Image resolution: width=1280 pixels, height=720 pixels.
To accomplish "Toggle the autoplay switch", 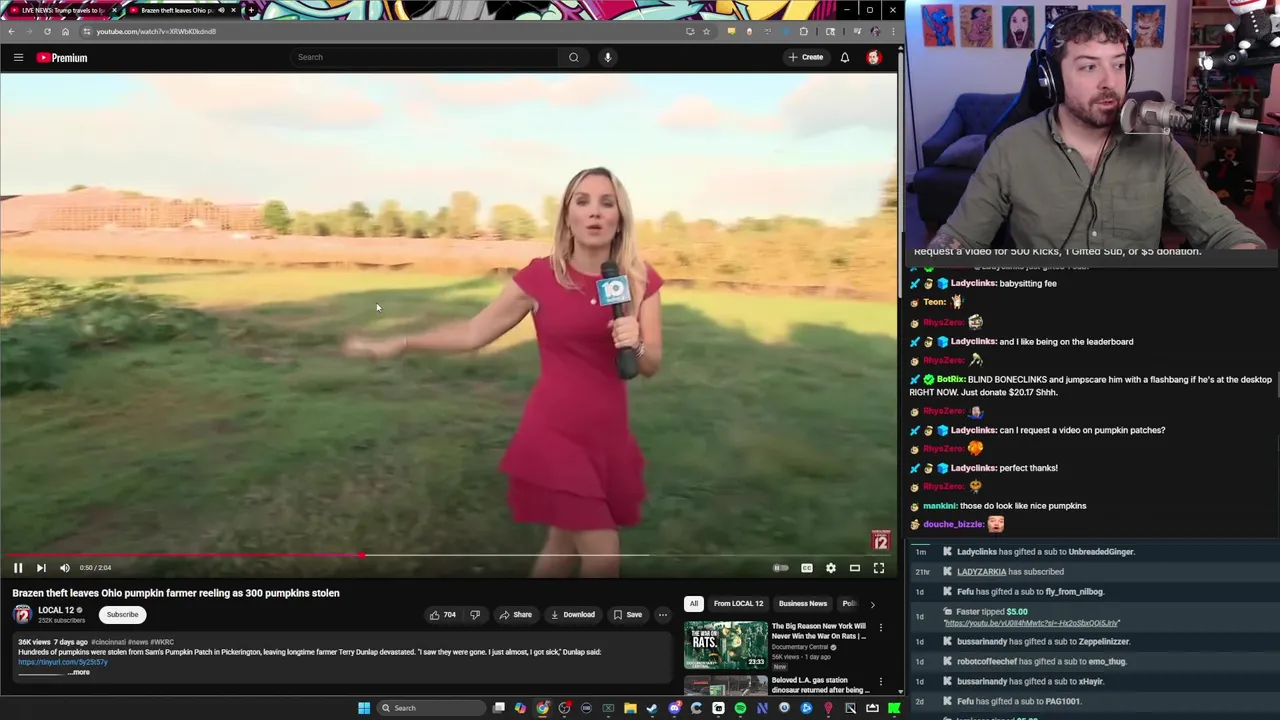I will pos(780,568).
